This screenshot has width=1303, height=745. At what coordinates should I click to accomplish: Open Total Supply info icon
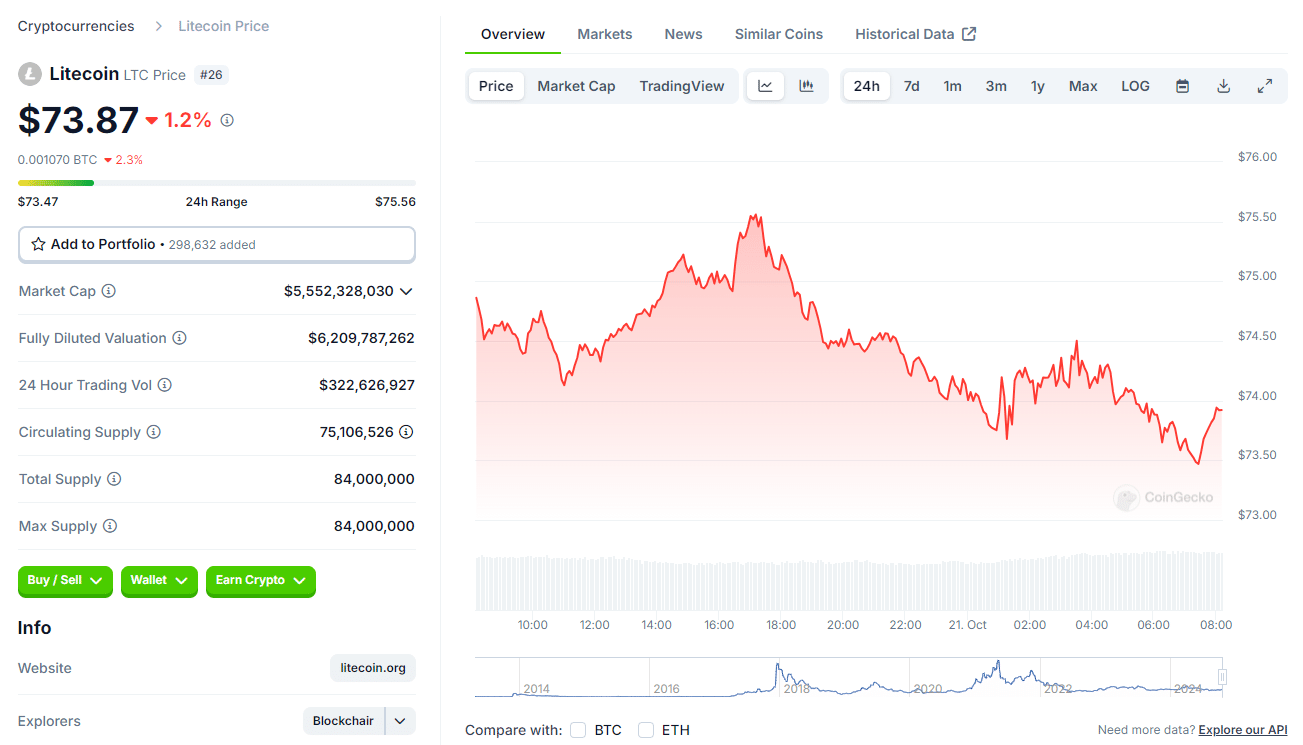pos(114,479)
